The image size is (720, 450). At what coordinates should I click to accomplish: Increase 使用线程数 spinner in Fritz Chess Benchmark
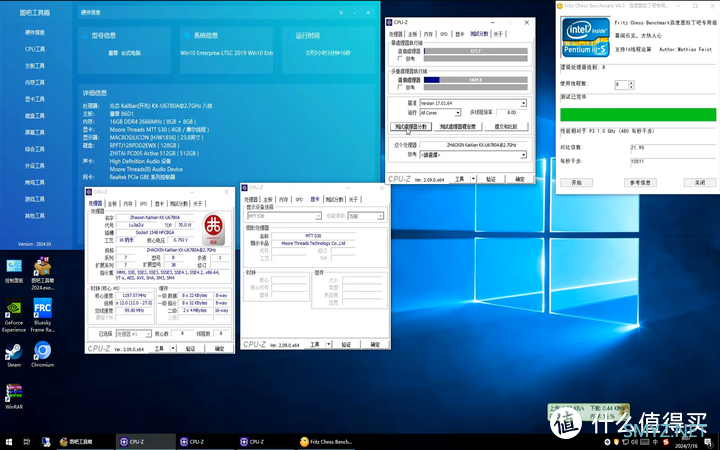coord(631,83)
